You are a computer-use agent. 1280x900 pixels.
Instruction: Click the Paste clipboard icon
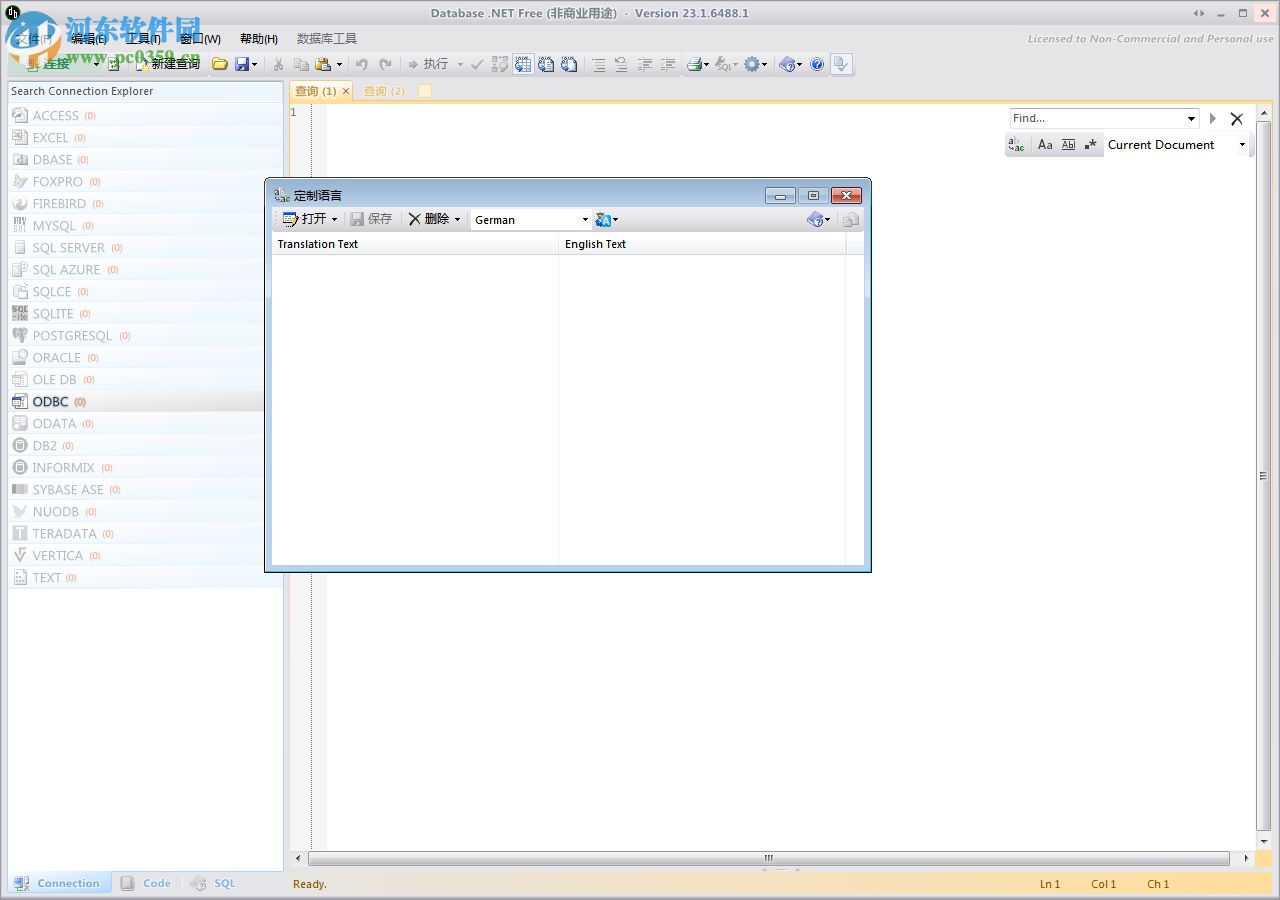click(323, 64)
